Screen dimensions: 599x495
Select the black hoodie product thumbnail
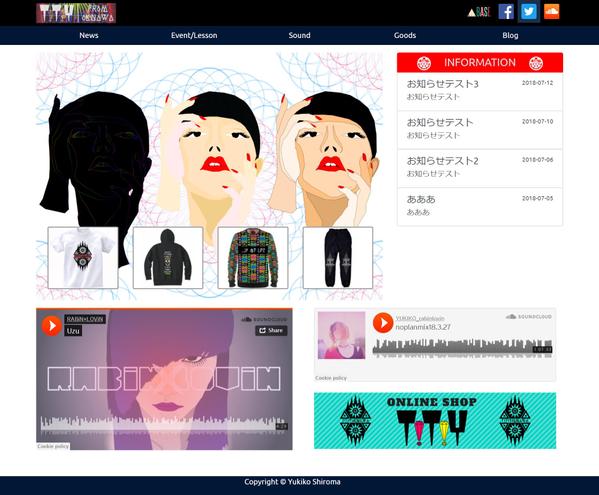click(x=168, y=258)
